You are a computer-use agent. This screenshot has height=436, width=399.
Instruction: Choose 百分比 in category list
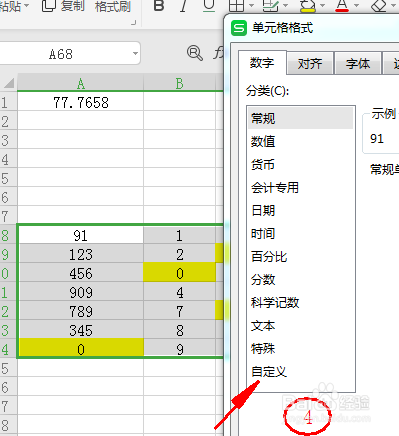(x=300, y=256)
